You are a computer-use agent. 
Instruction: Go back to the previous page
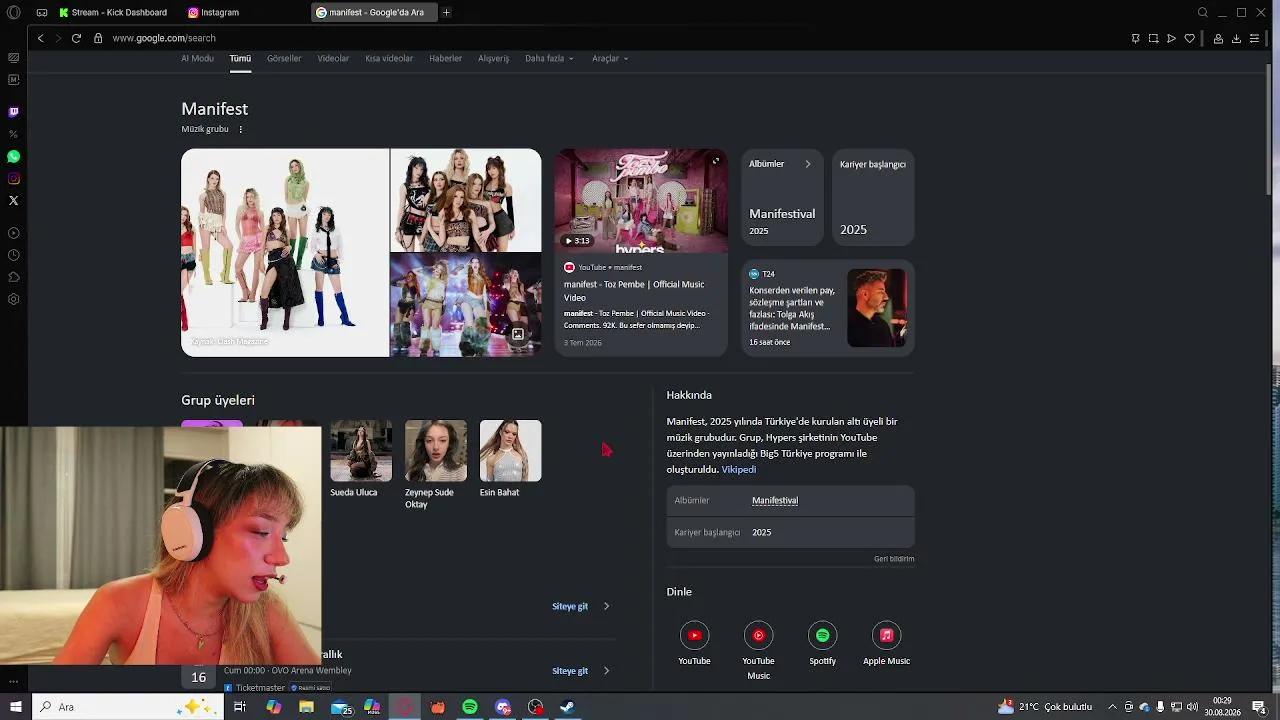point(40,38)
